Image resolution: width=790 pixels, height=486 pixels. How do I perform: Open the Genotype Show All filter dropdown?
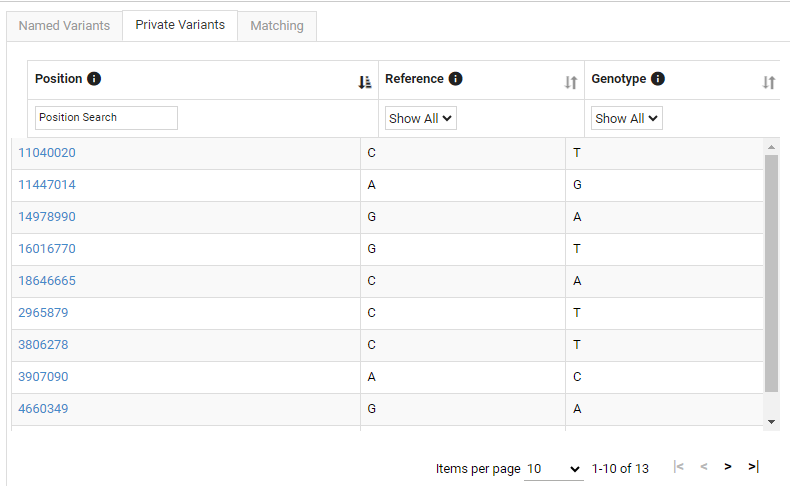coord(627,118)
